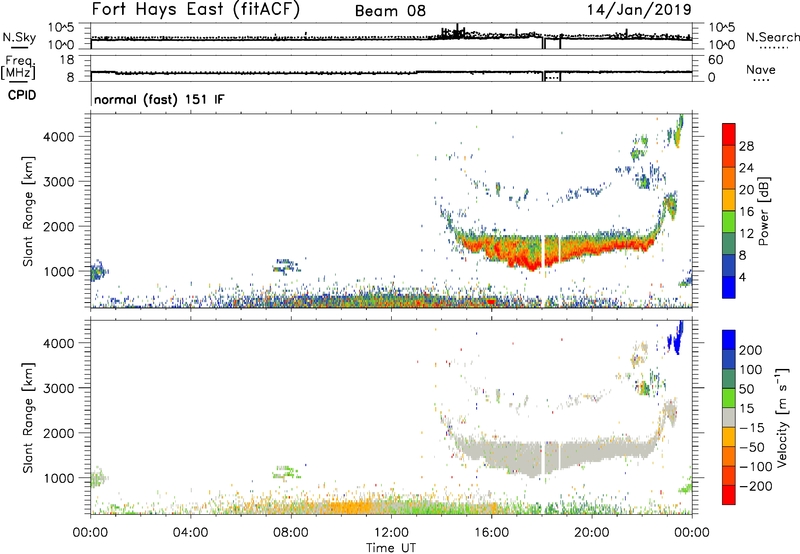The height and width of the screenshot is (554, 800).
Task: Click the 'CPID' label
Action: click(22, 95)
